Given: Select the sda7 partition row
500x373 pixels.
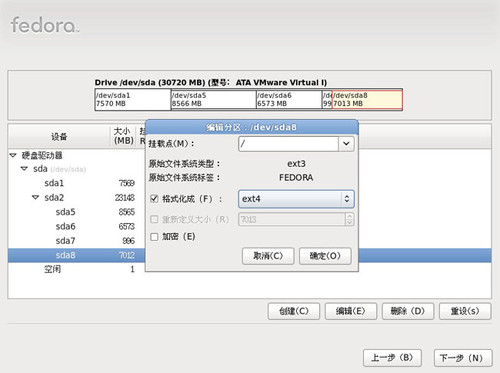Looking at the screenshot, I should click(77, 241).
